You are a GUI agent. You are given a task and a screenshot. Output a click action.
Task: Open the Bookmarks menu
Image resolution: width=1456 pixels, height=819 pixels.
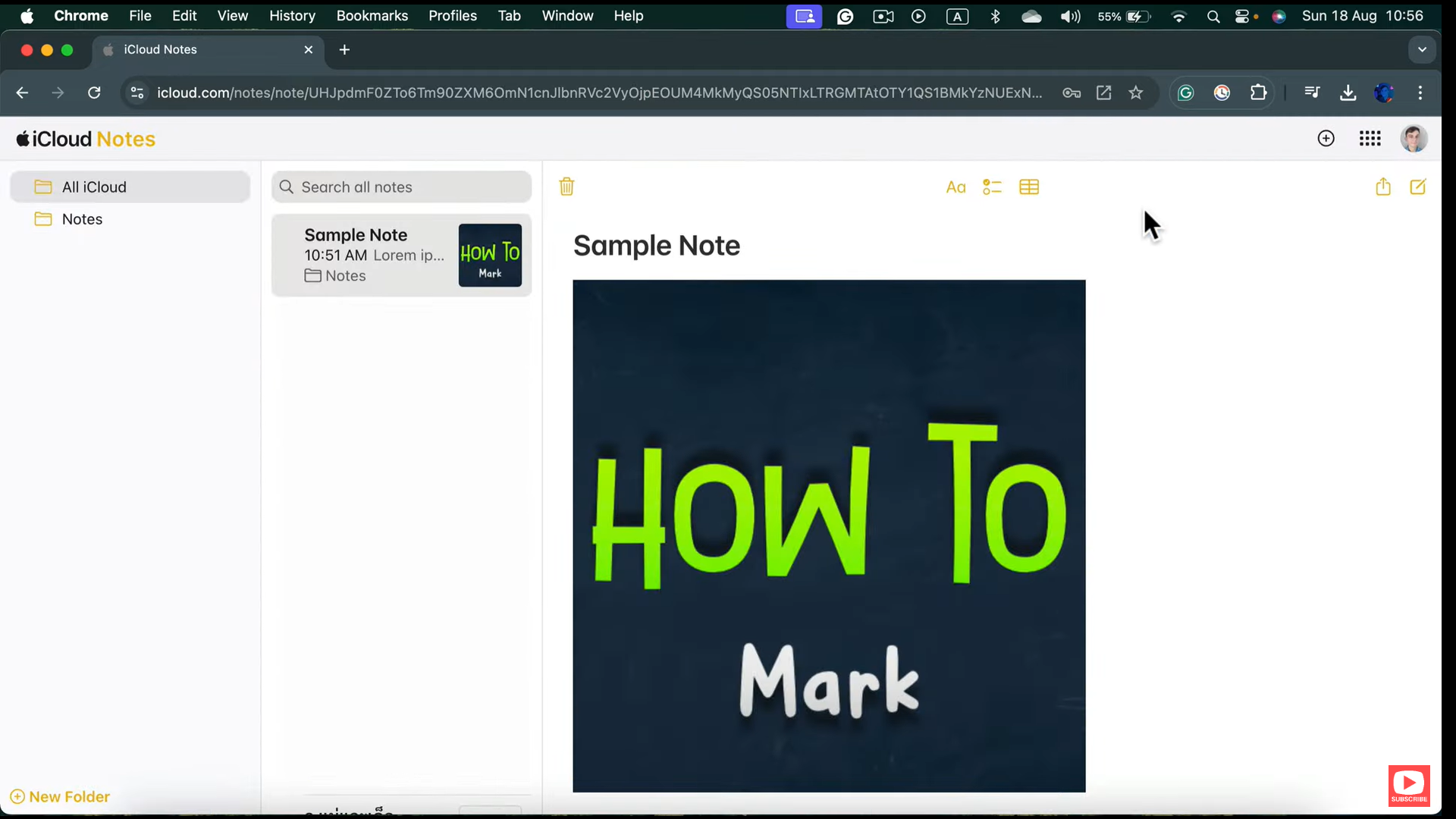(372, 16)
